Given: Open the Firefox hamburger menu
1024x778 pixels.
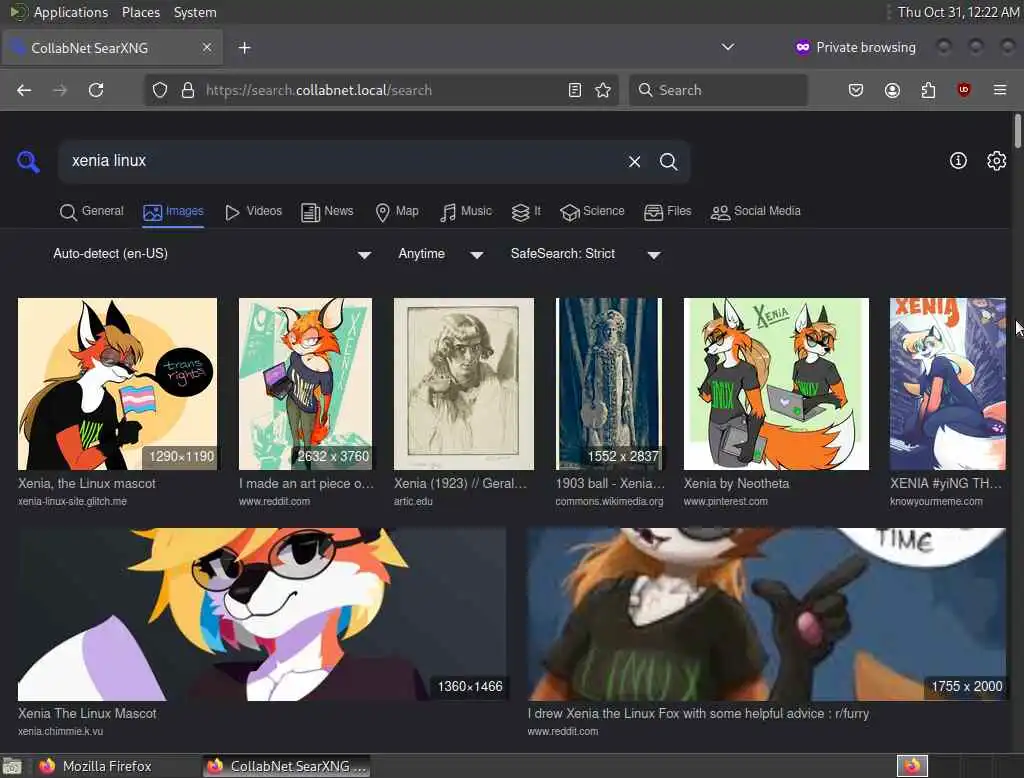Looking at the screenshot, I should 1000,90.
